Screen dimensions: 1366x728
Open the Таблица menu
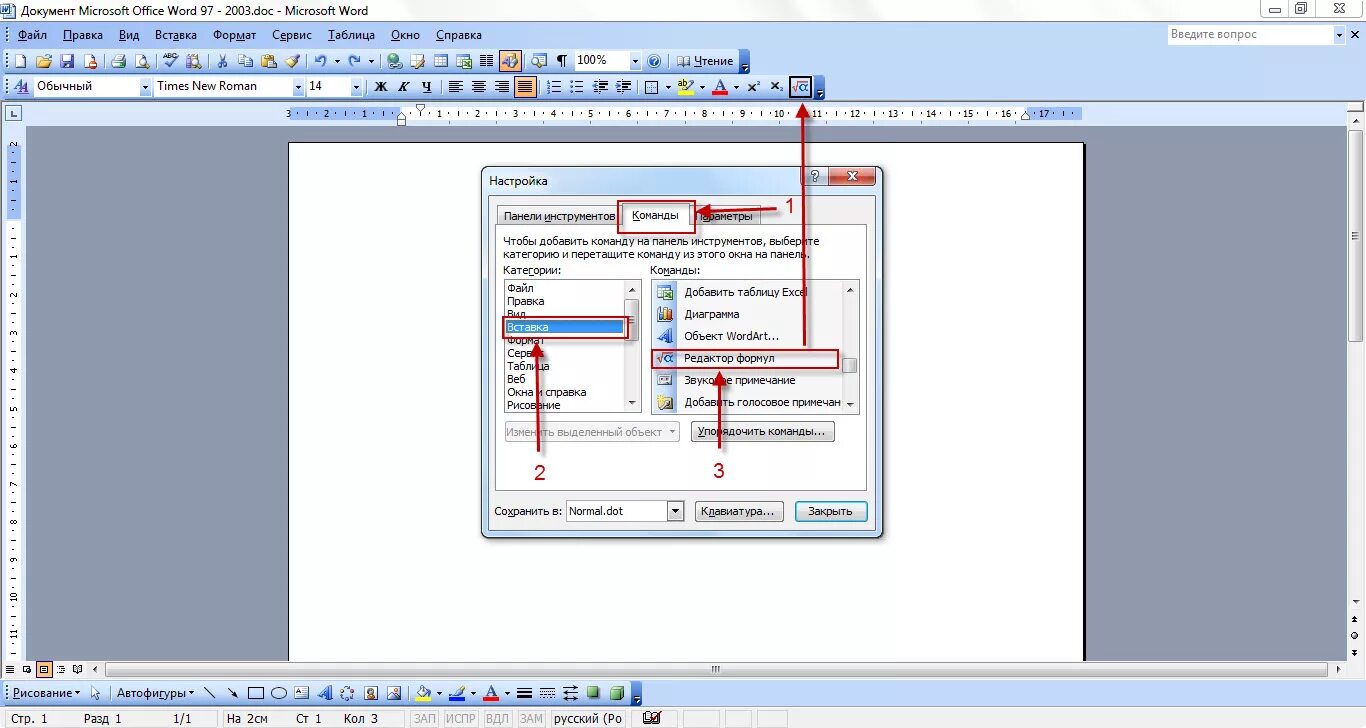point(351,35)
